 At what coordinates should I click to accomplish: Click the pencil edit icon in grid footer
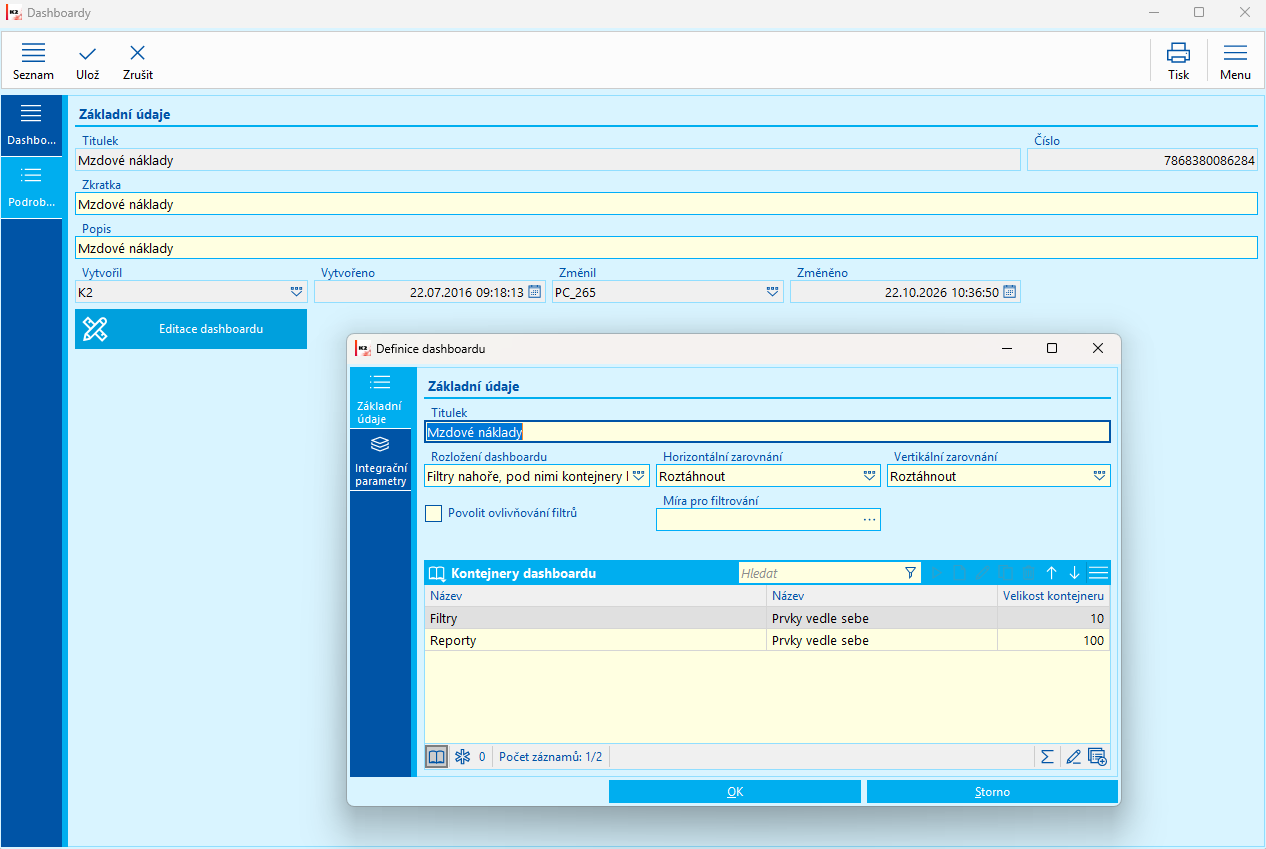(1073, 757)
